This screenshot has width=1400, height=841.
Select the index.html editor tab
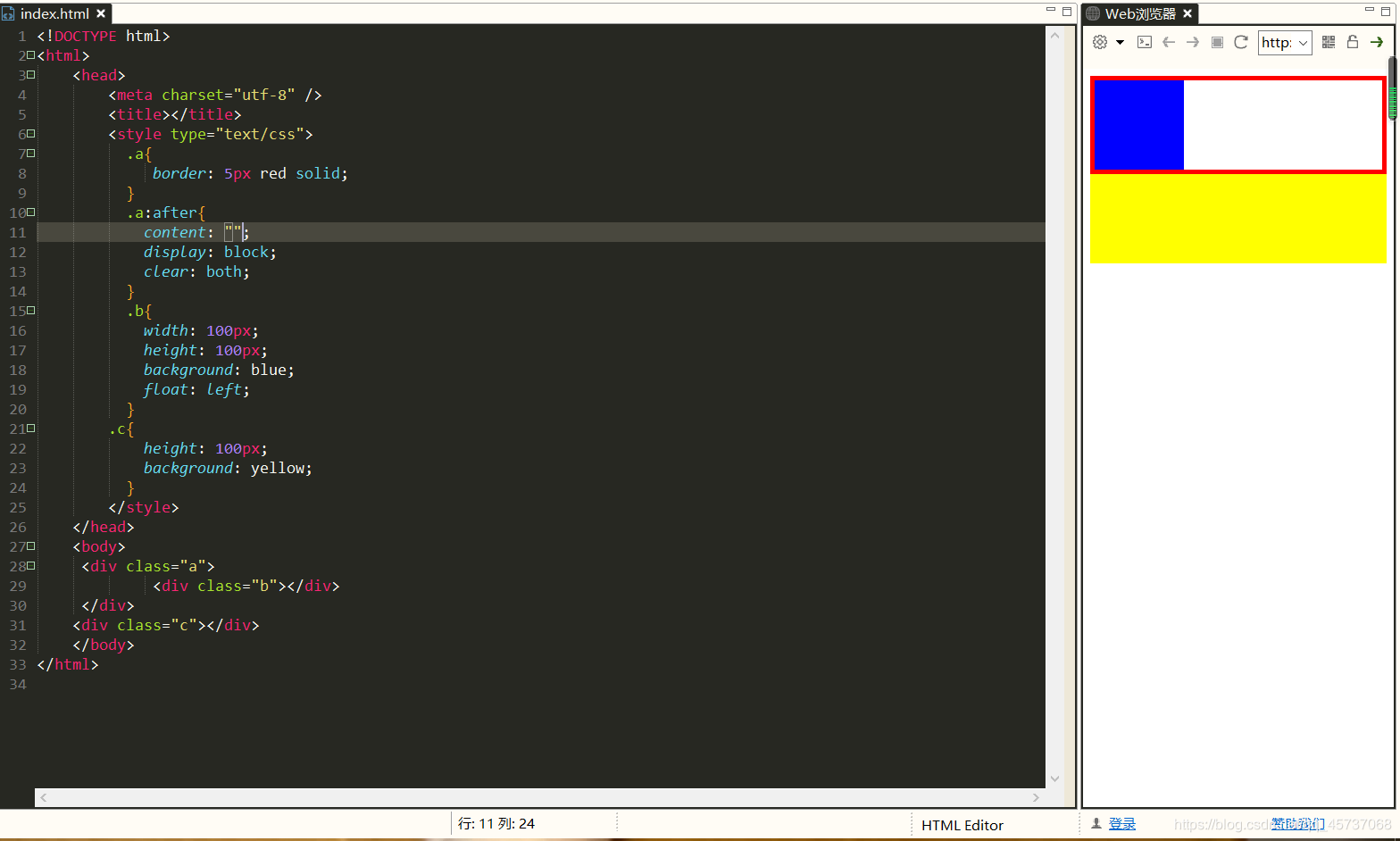pos(54,13)
